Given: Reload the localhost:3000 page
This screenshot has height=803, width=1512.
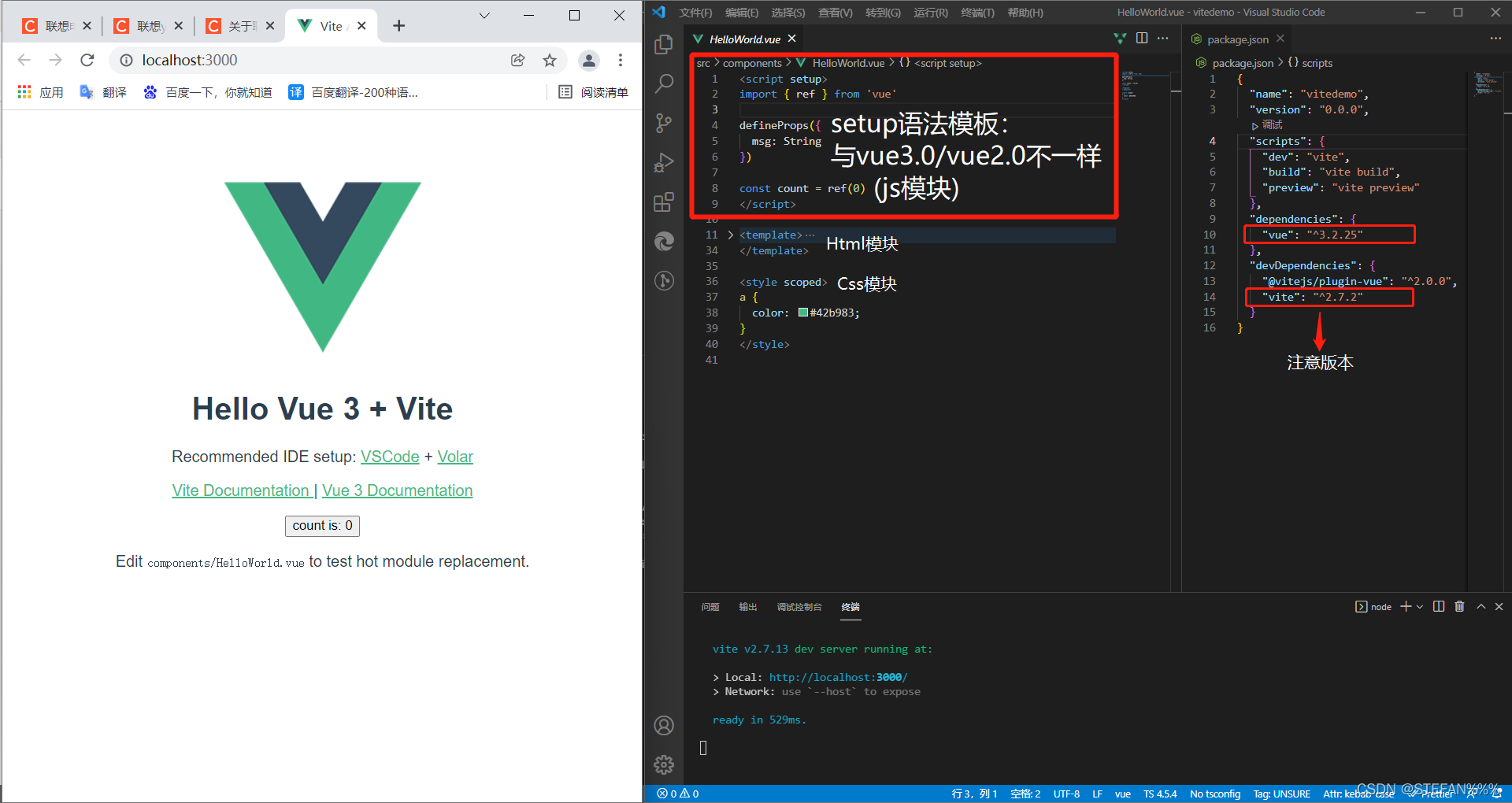Looking at the screenshot, I should 87,60.
